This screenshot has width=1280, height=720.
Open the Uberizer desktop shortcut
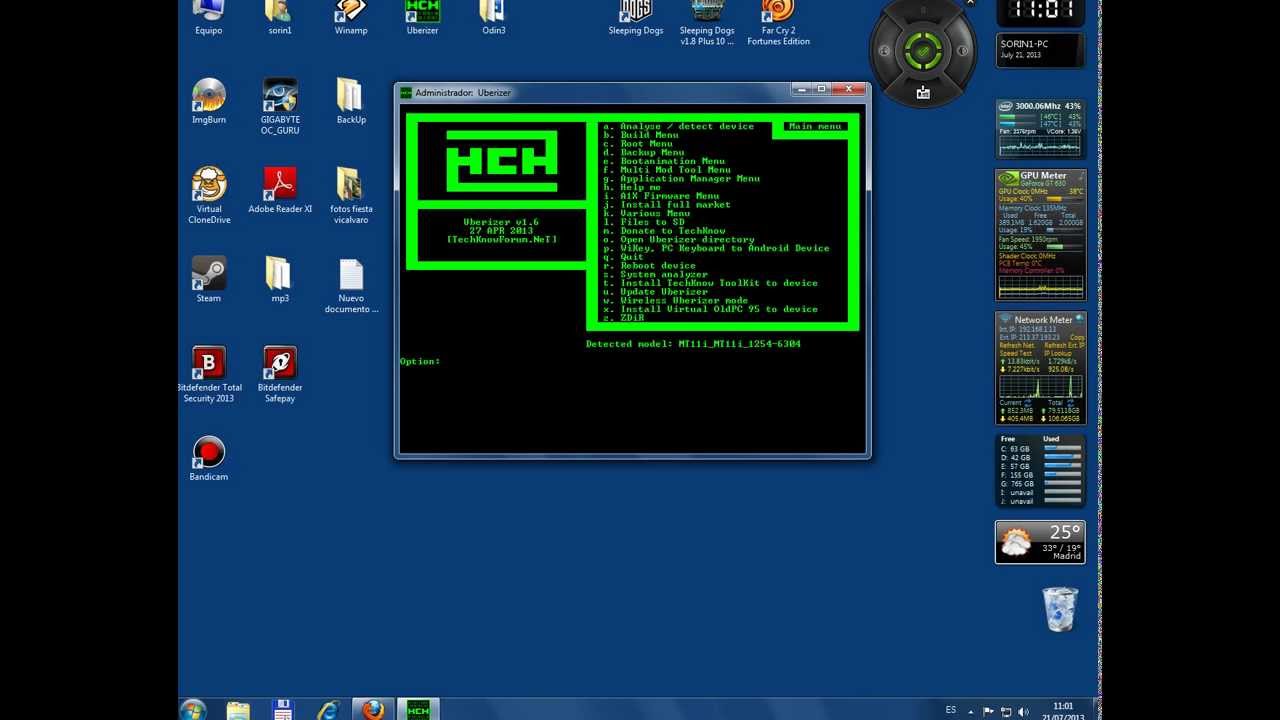[x=422, y=17]
